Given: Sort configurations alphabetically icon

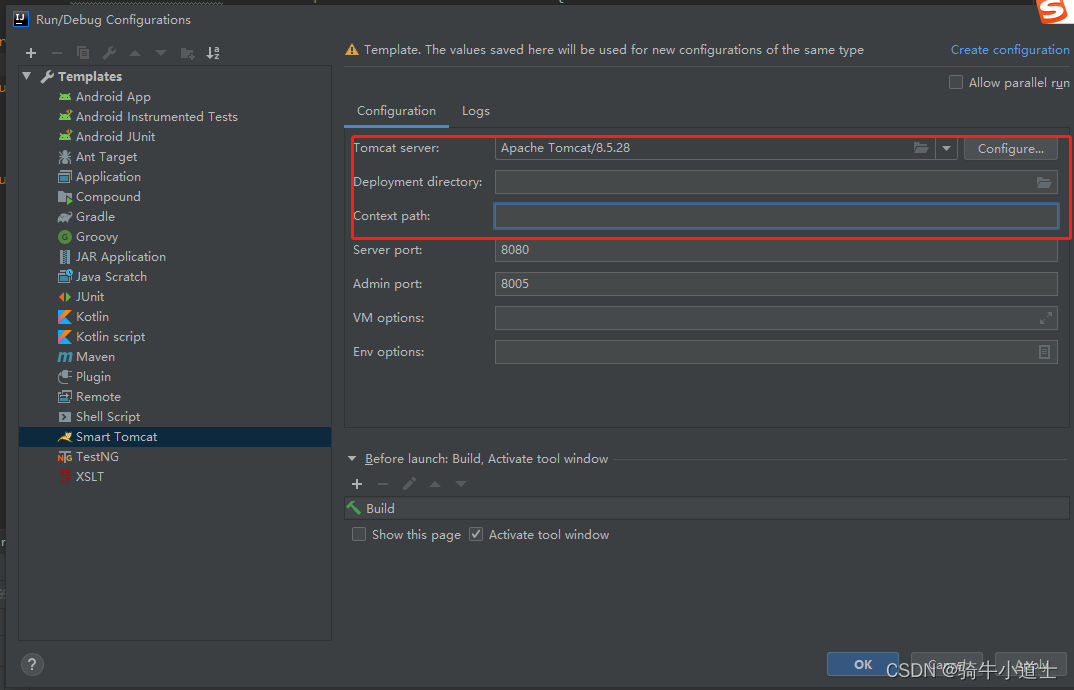Looking at the screenshot, I should [x=213, y=53].
